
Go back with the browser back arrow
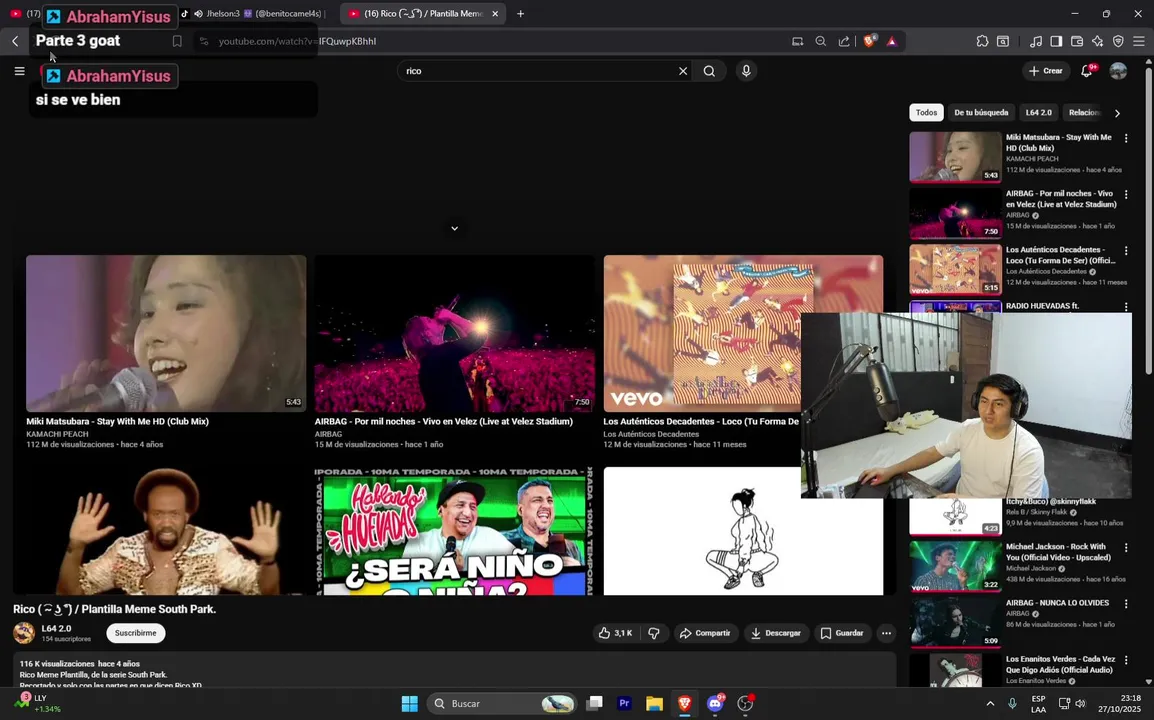click(15, 41)
